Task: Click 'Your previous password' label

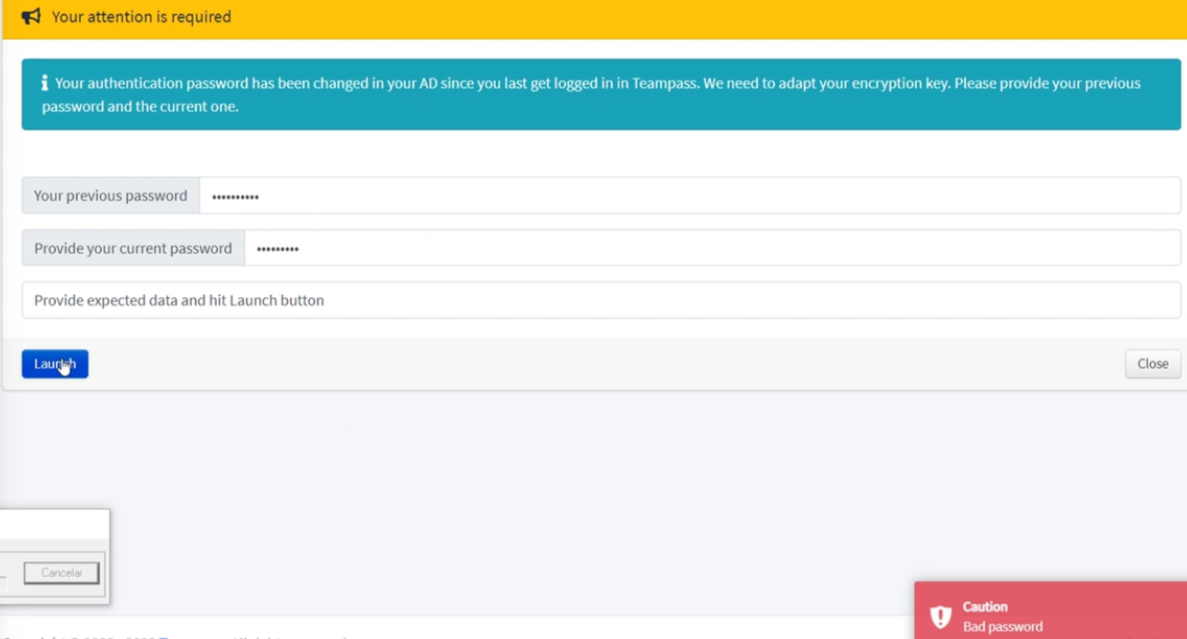Action: (111, 195)
